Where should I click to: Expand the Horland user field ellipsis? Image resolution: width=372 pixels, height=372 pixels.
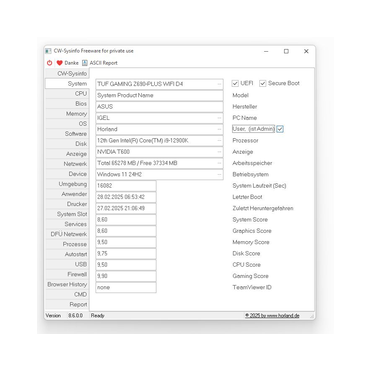[219, 129]
